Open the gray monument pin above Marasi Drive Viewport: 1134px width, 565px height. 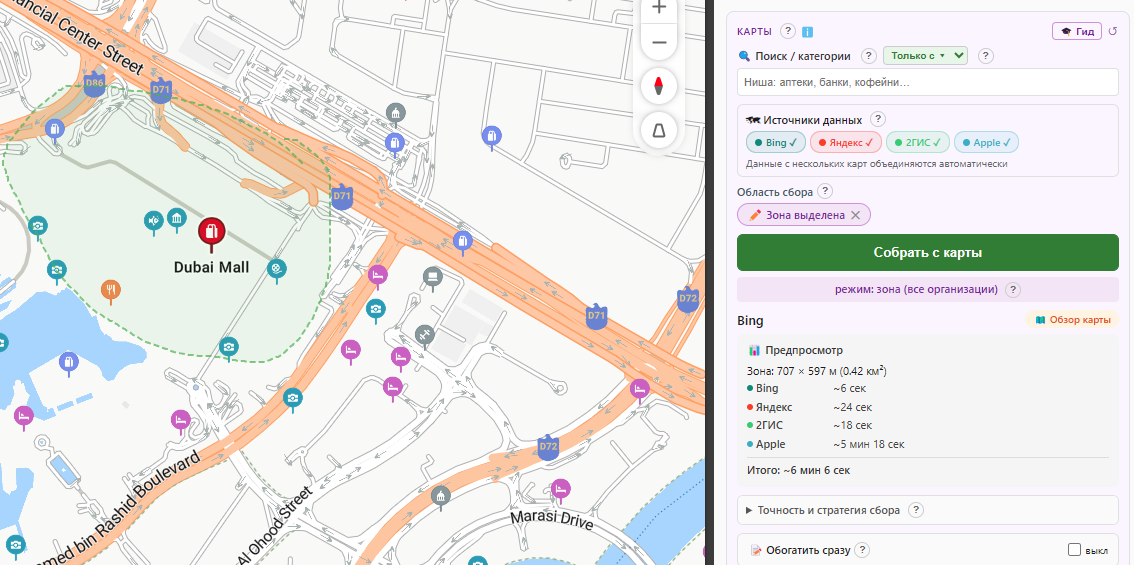(440, 496)
